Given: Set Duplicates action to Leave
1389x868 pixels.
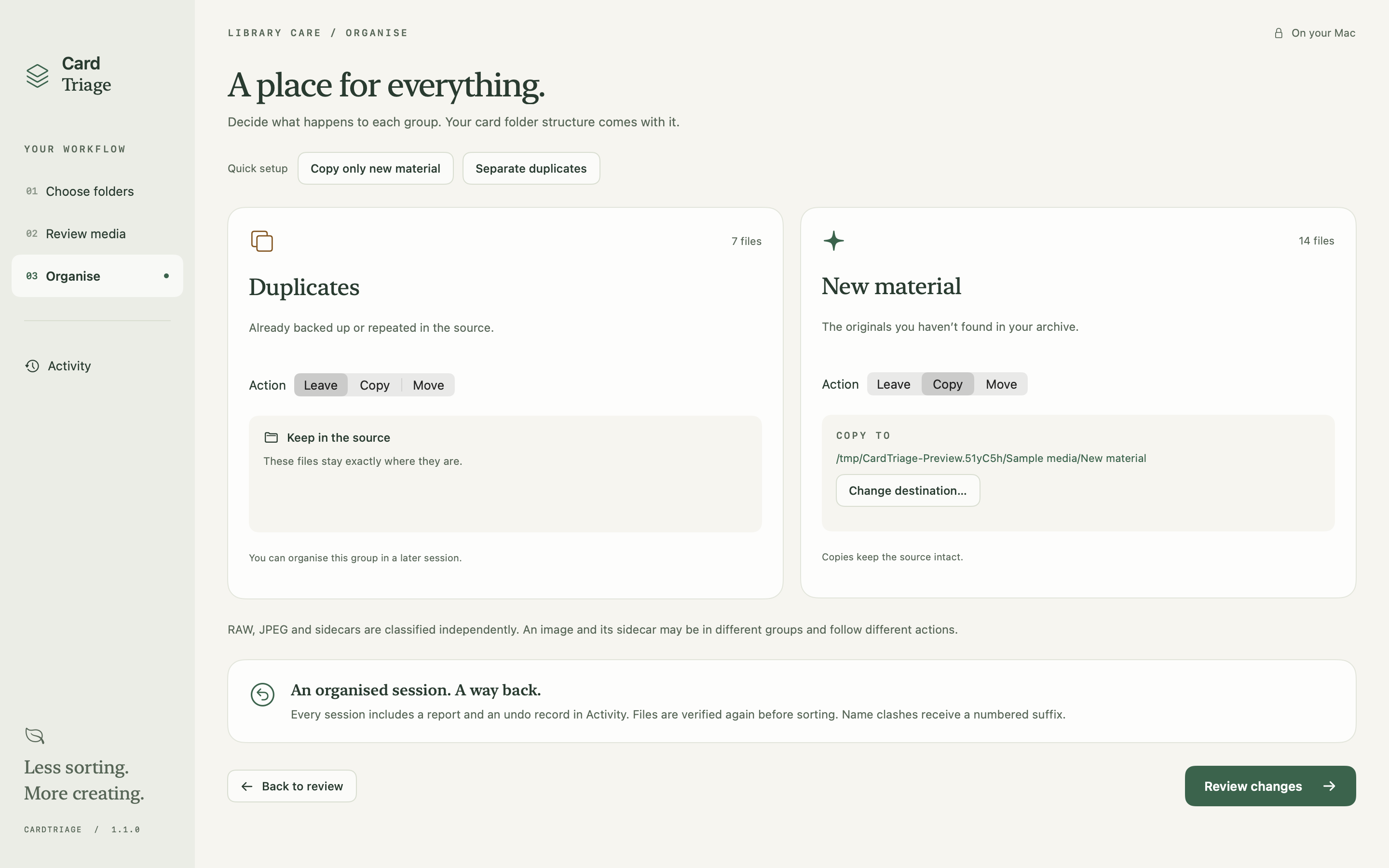Looking at the screenshot, I should coord(320,385).
